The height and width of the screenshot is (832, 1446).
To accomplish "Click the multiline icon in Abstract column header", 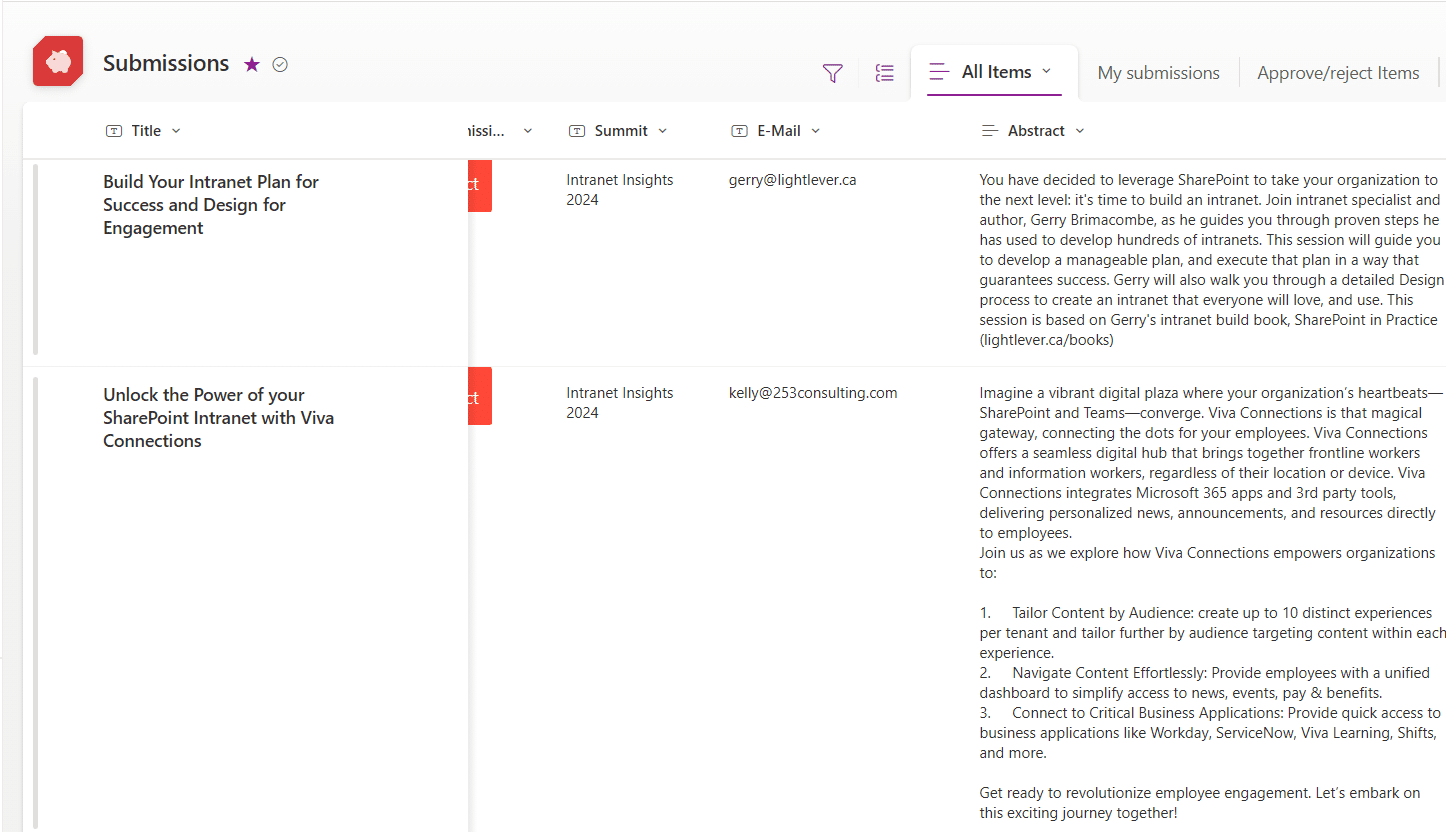I will coord(990,131).
